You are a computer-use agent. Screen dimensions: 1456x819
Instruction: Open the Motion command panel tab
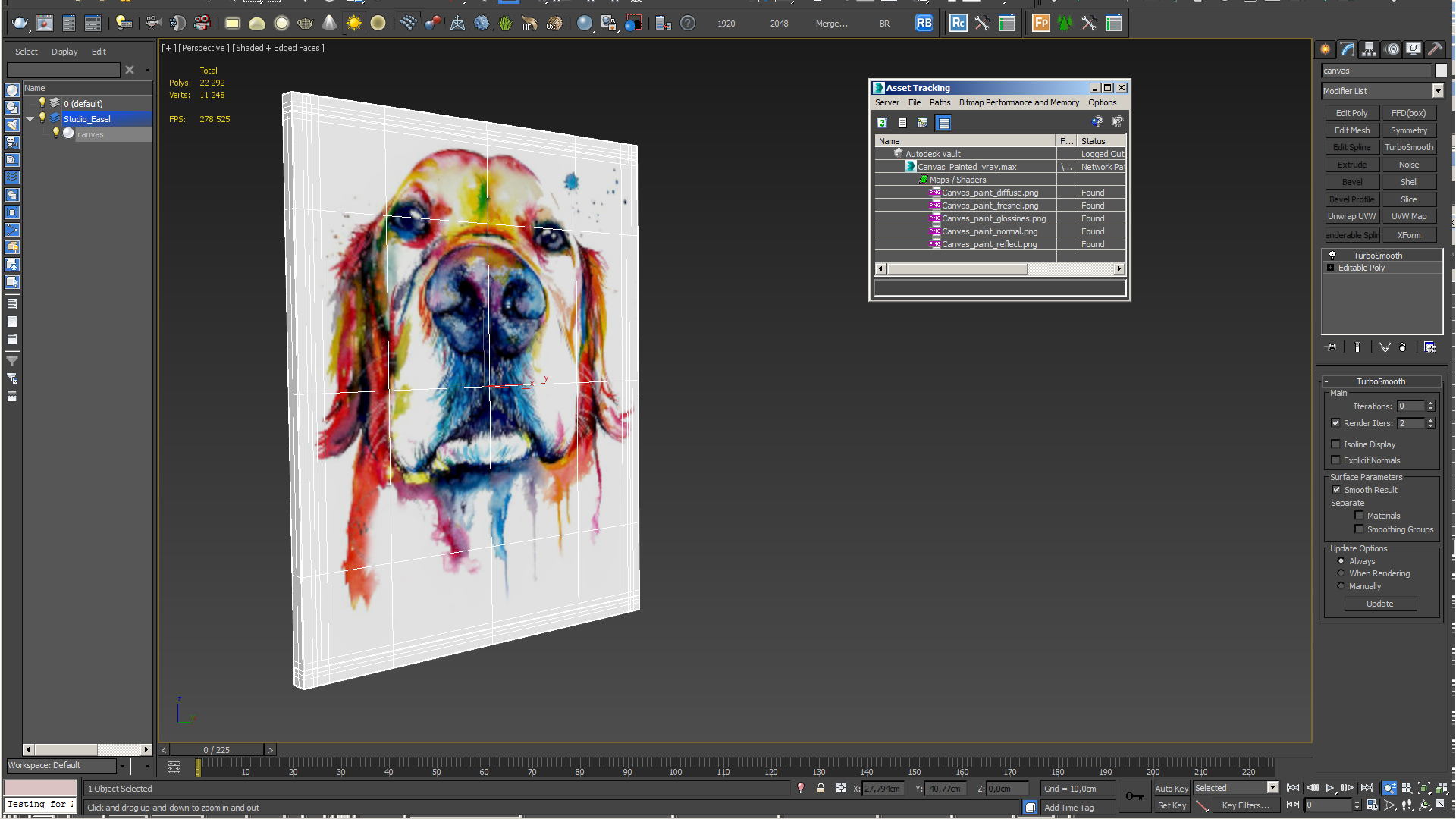(1392, 49)
